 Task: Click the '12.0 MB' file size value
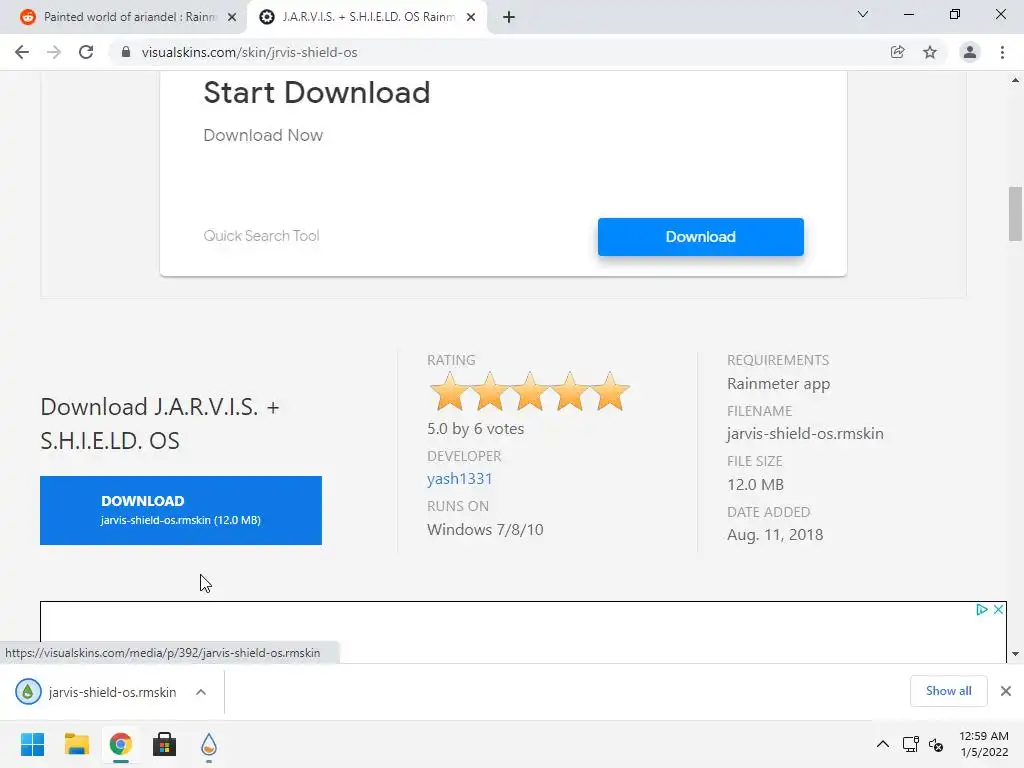click(755, 485)
